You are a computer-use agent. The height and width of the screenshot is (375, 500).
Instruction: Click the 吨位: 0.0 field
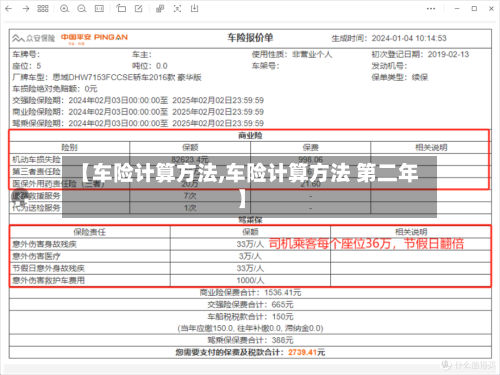pyautogui.click(x=150, y=66)
